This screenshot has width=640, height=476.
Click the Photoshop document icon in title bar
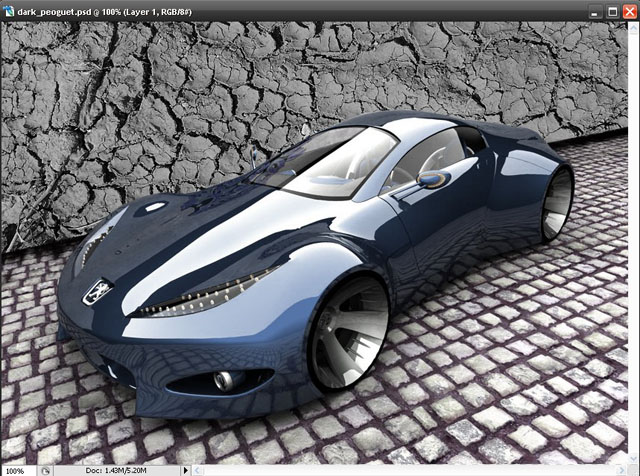tap(8, 11)
